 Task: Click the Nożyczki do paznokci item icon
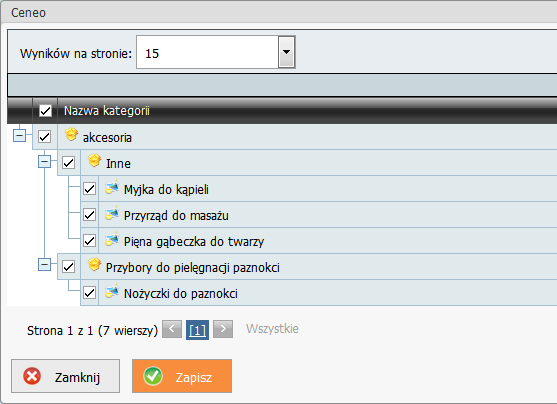[112, 291]
